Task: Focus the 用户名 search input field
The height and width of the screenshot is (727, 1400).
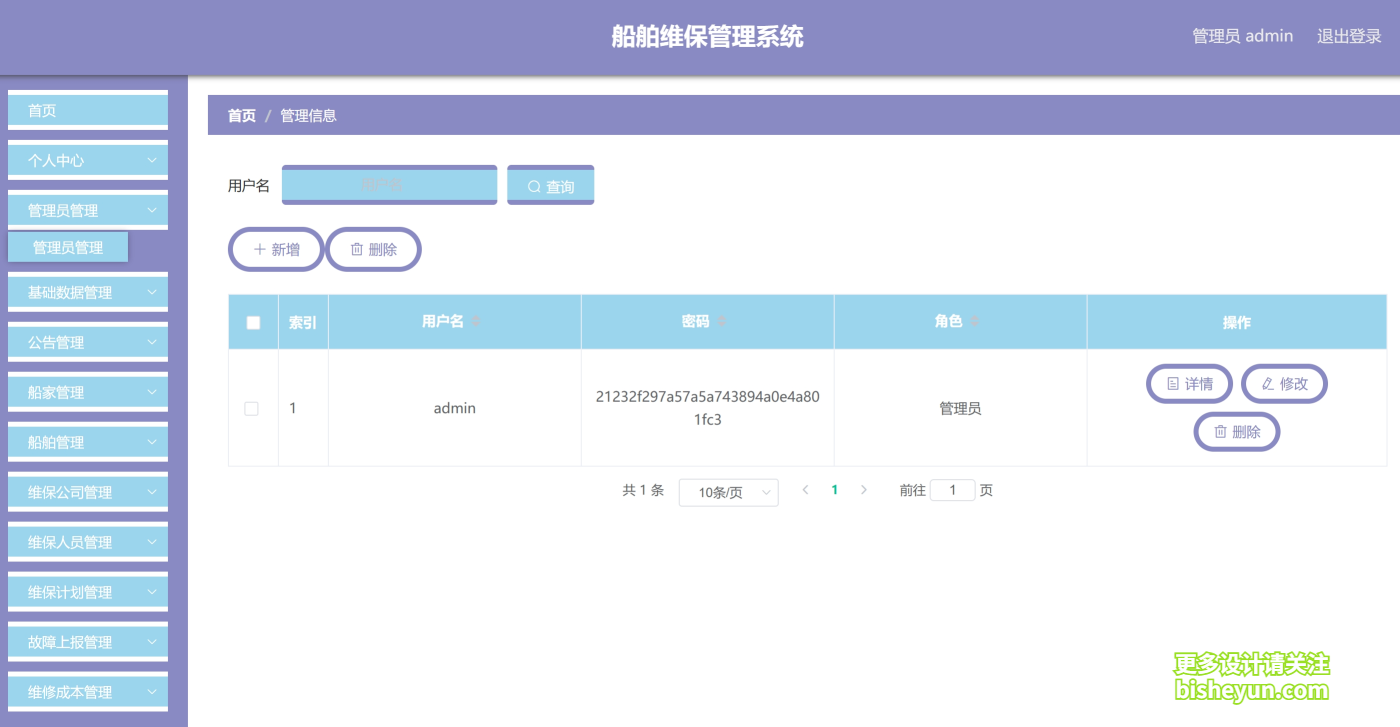Action: coord(389,185)
